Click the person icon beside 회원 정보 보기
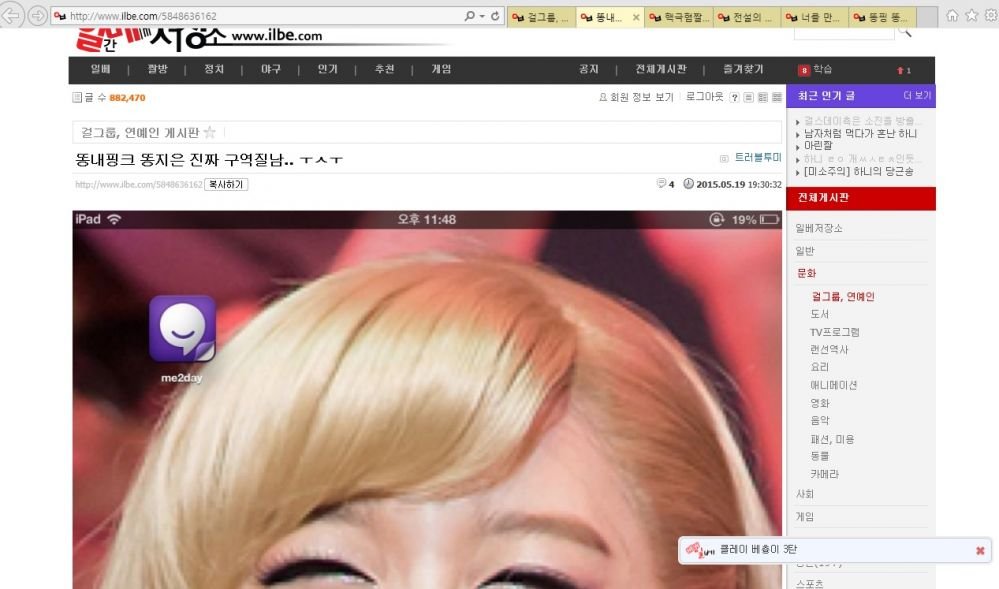This screenshot has height=589, width=999. pyautogui.click(x=603, y=98)
